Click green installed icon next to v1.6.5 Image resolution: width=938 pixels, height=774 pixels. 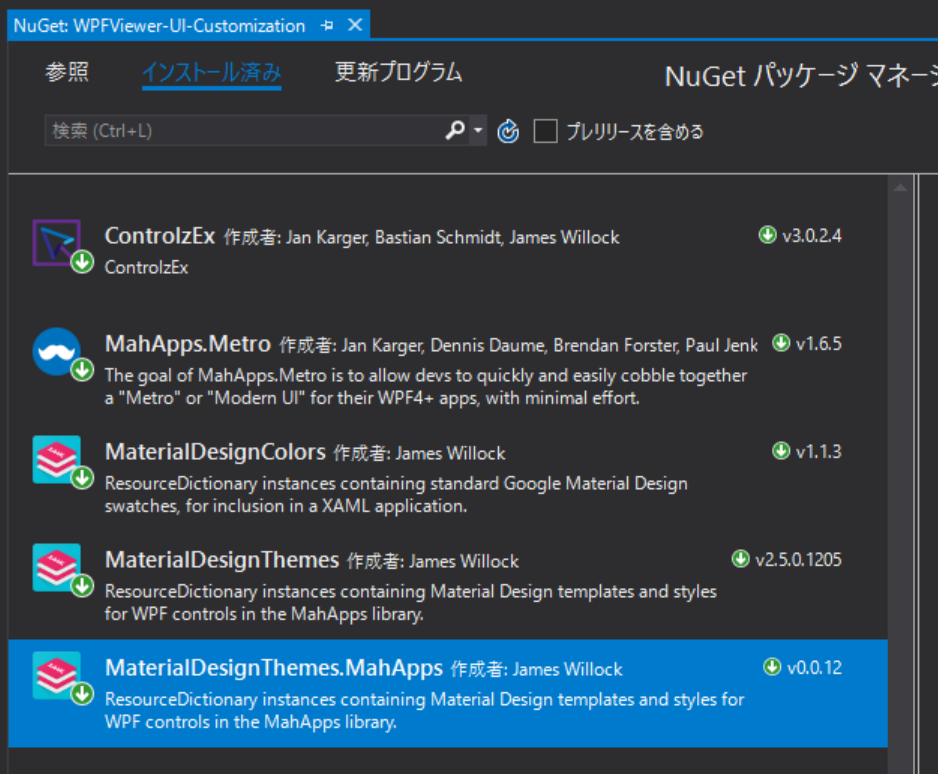point(781,343)
